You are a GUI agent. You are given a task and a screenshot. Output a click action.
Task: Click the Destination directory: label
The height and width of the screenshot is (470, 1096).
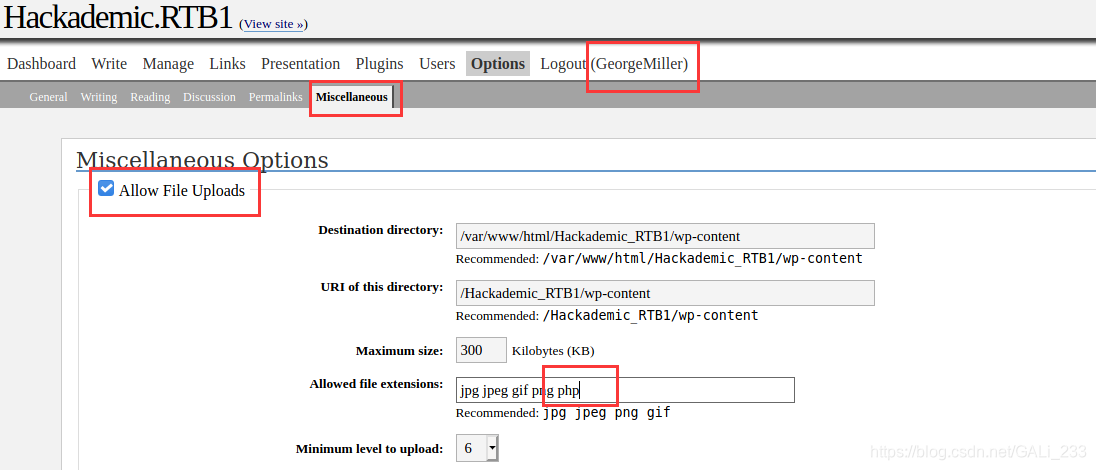pos(380,230)
